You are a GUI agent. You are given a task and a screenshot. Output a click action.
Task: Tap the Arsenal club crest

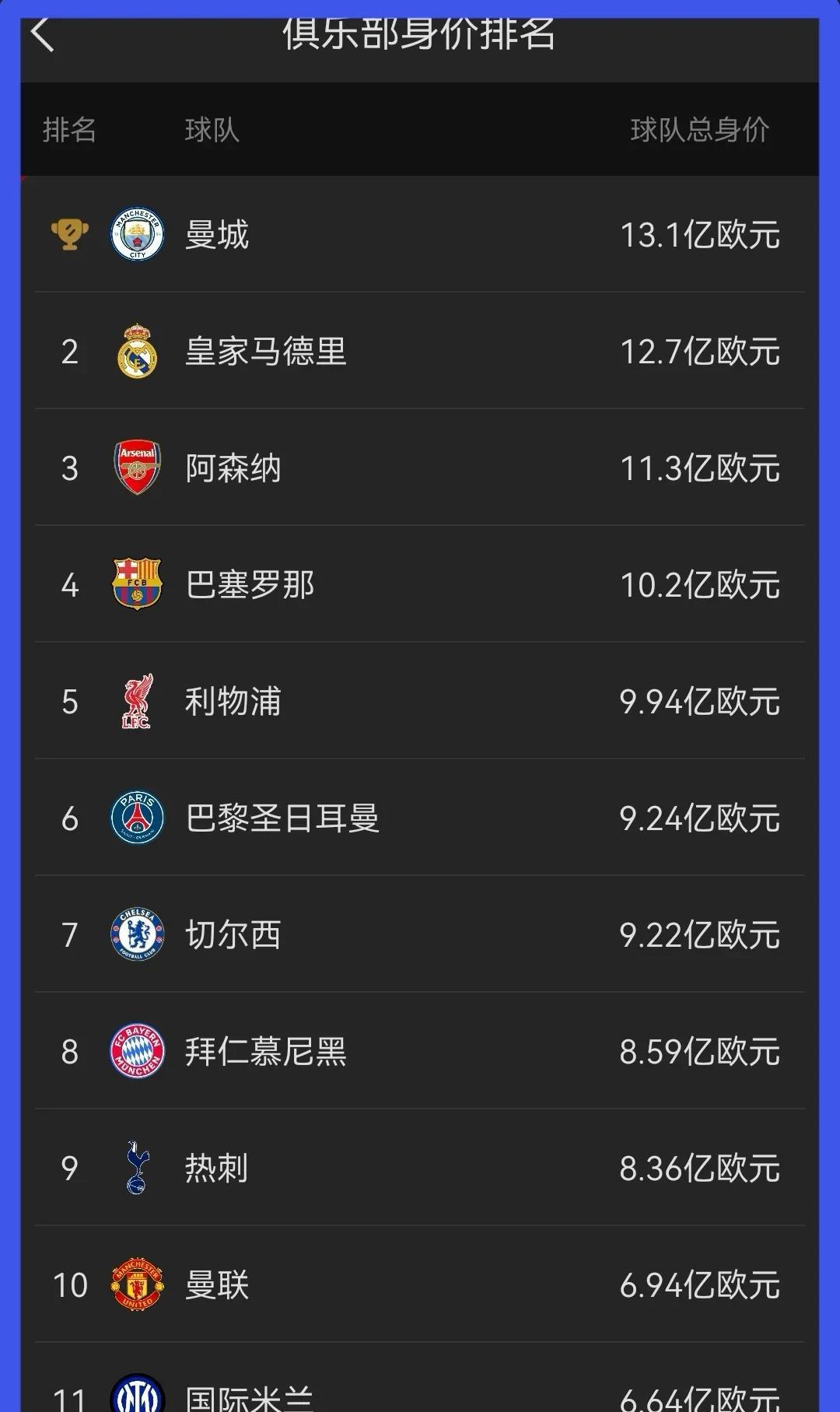pos(138,468)
